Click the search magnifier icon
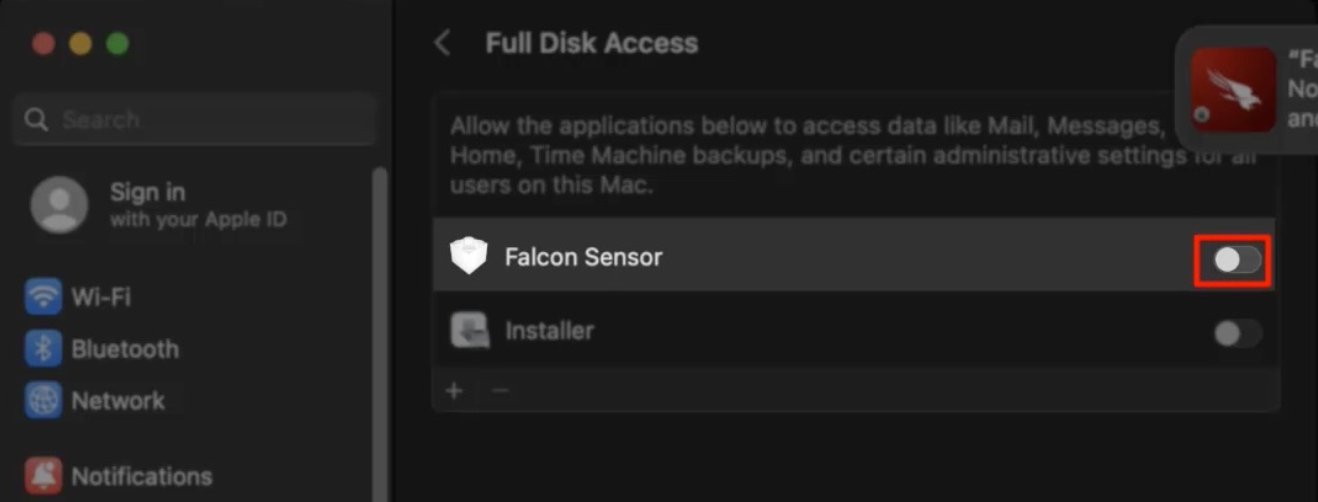1318x502 pixels. click(x=37, y=120)
